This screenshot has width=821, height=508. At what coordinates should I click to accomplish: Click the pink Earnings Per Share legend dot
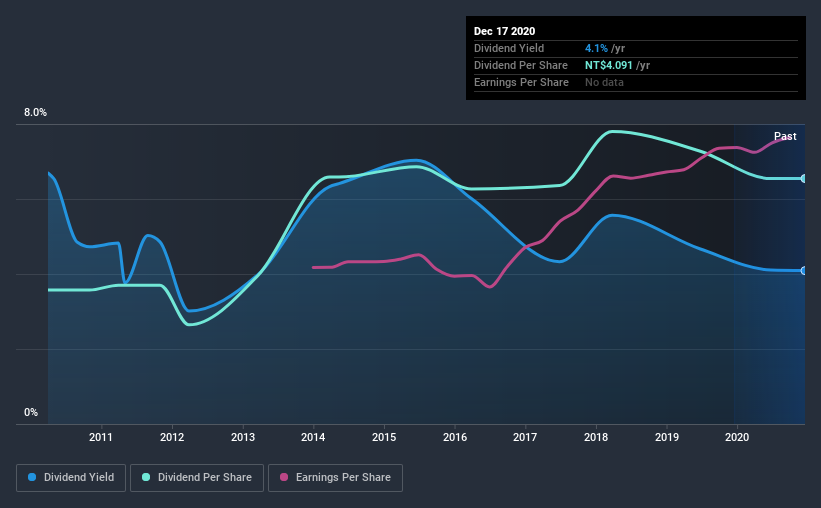coord(284,477)
